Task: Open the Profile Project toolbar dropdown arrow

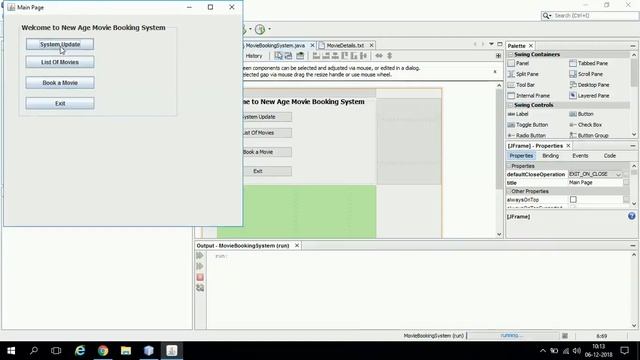Action: click(x=269, y=29)
